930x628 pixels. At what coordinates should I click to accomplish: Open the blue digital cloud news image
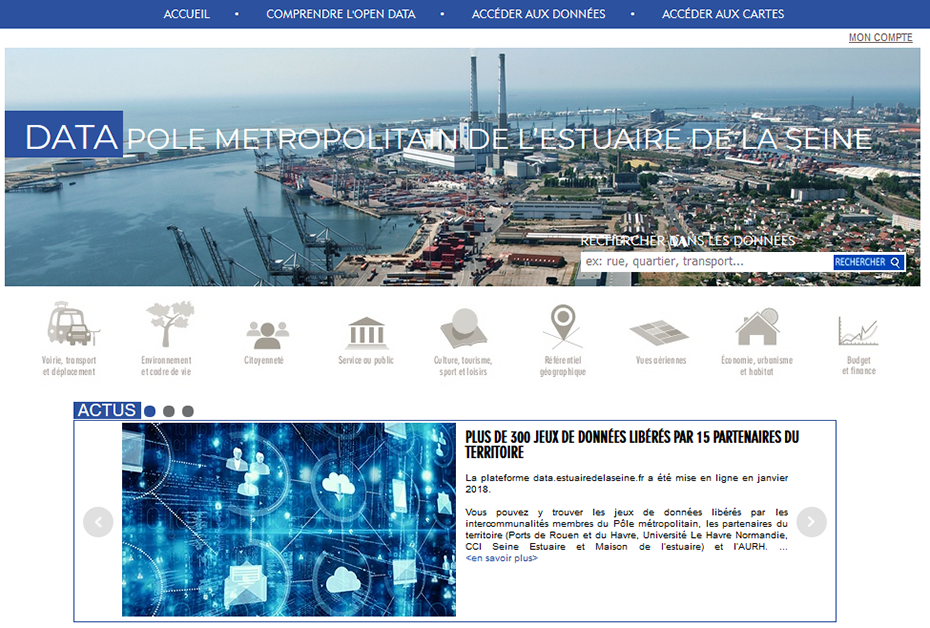[289, 519]
